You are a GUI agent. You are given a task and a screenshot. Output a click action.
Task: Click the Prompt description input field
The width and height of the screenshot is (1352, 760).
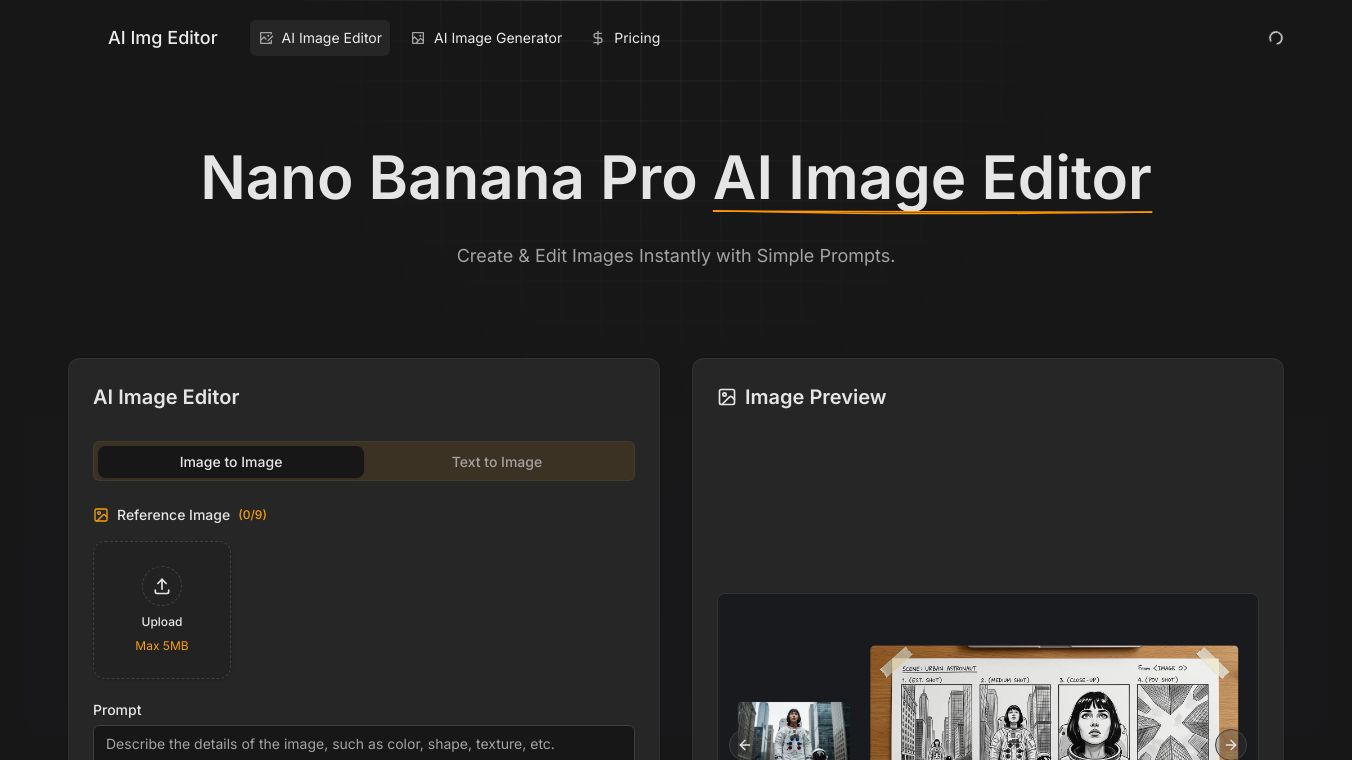[364, 743]
